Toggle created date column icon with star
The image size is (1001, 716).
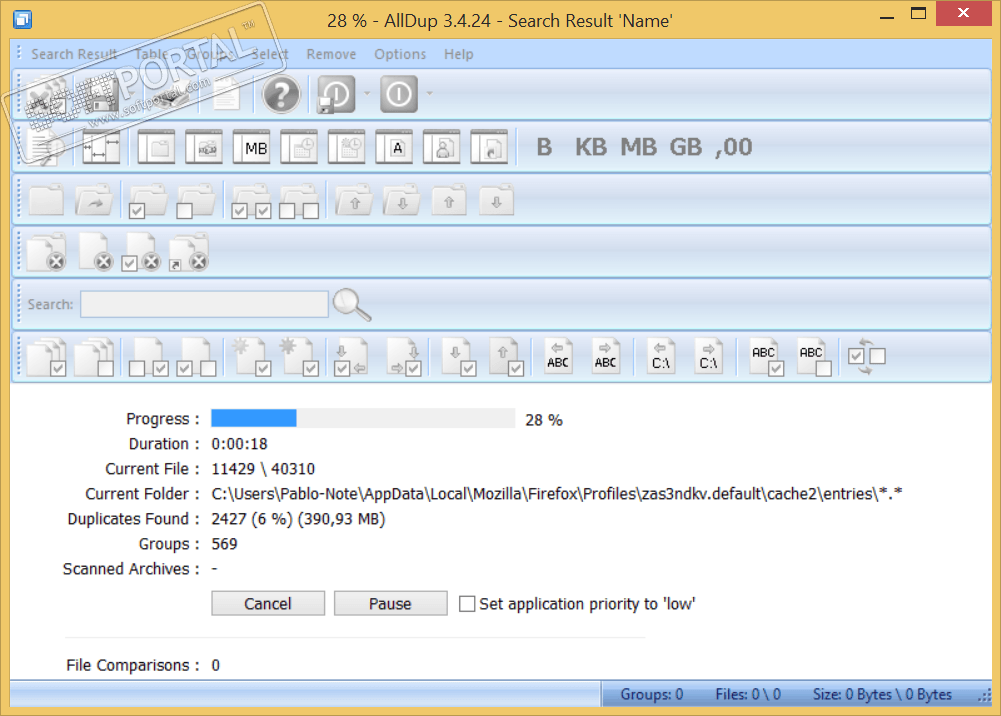tap(347, 147)
